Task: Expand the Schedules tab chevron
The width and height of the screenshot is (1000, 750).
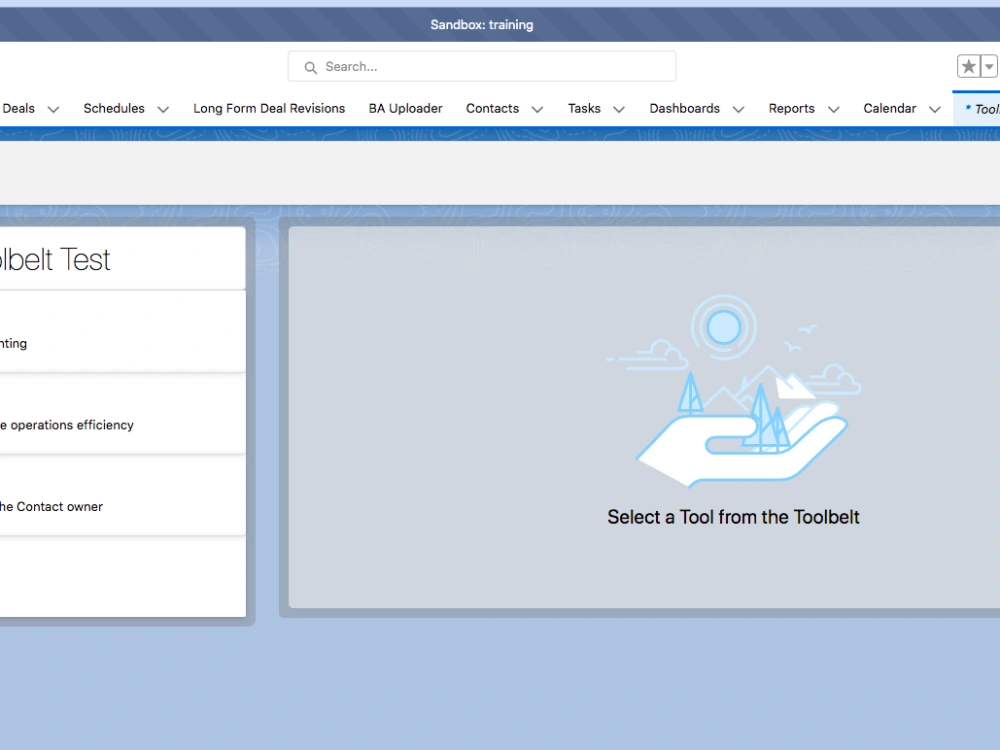Action: pyautogui.click(x=163, y=109)
